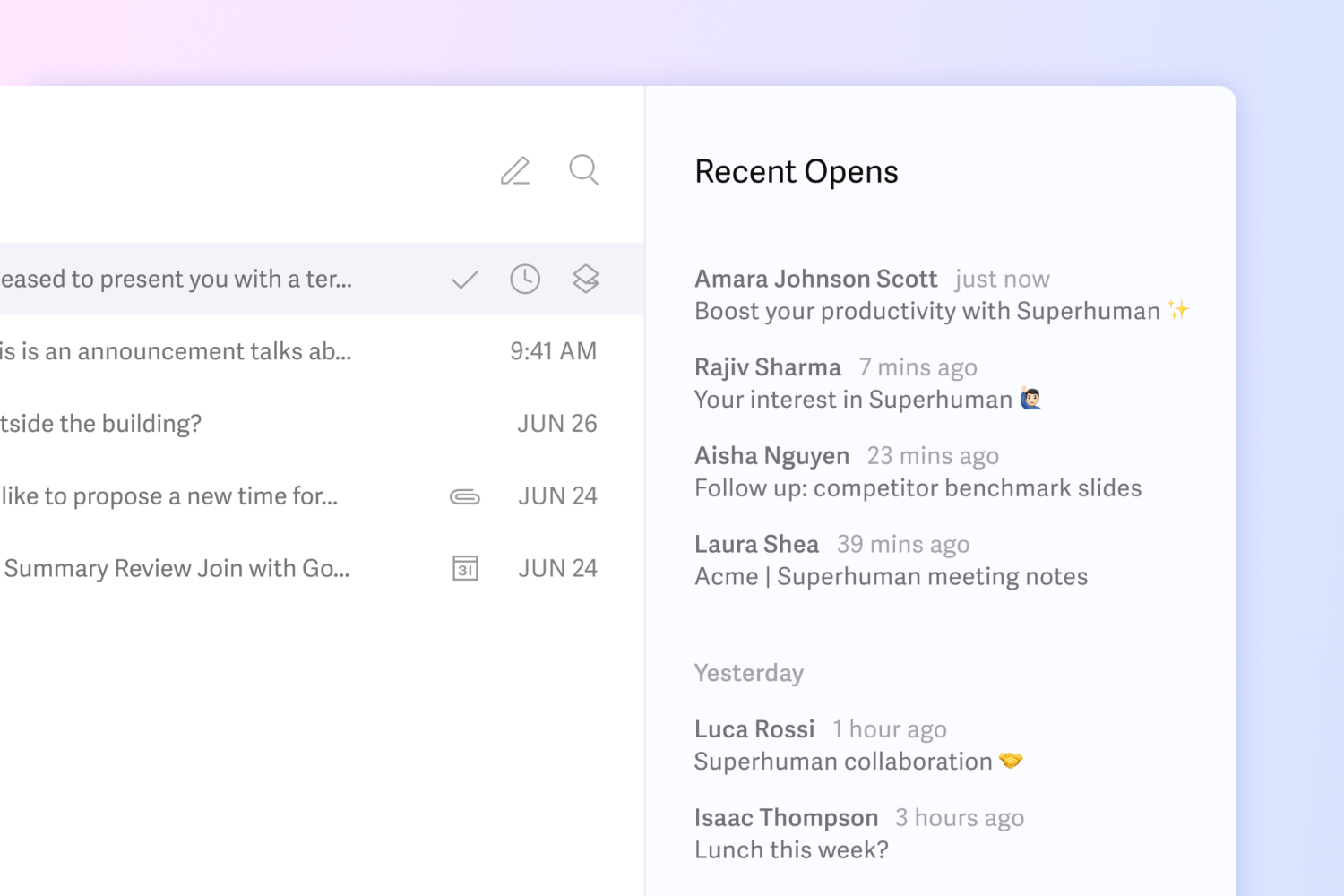Compose a new email with the pen icon

tap(515, 171)
